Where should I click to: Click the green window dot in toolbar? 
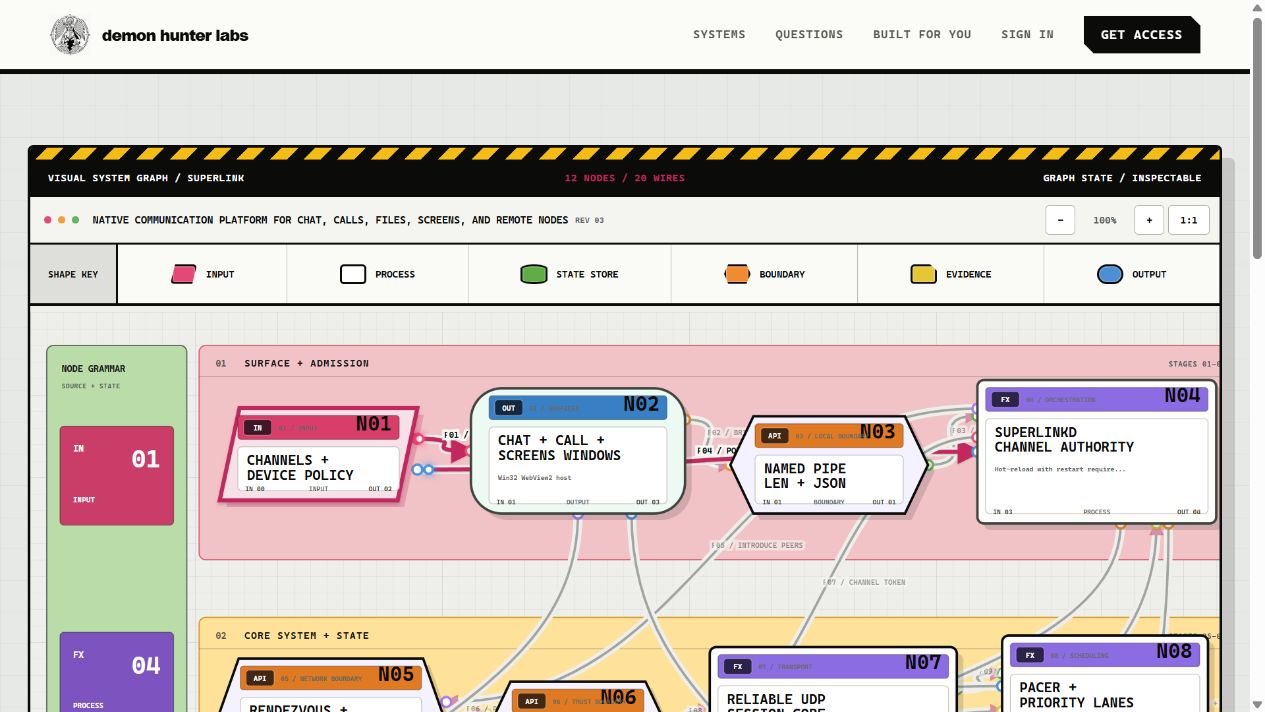click(75, 220)
